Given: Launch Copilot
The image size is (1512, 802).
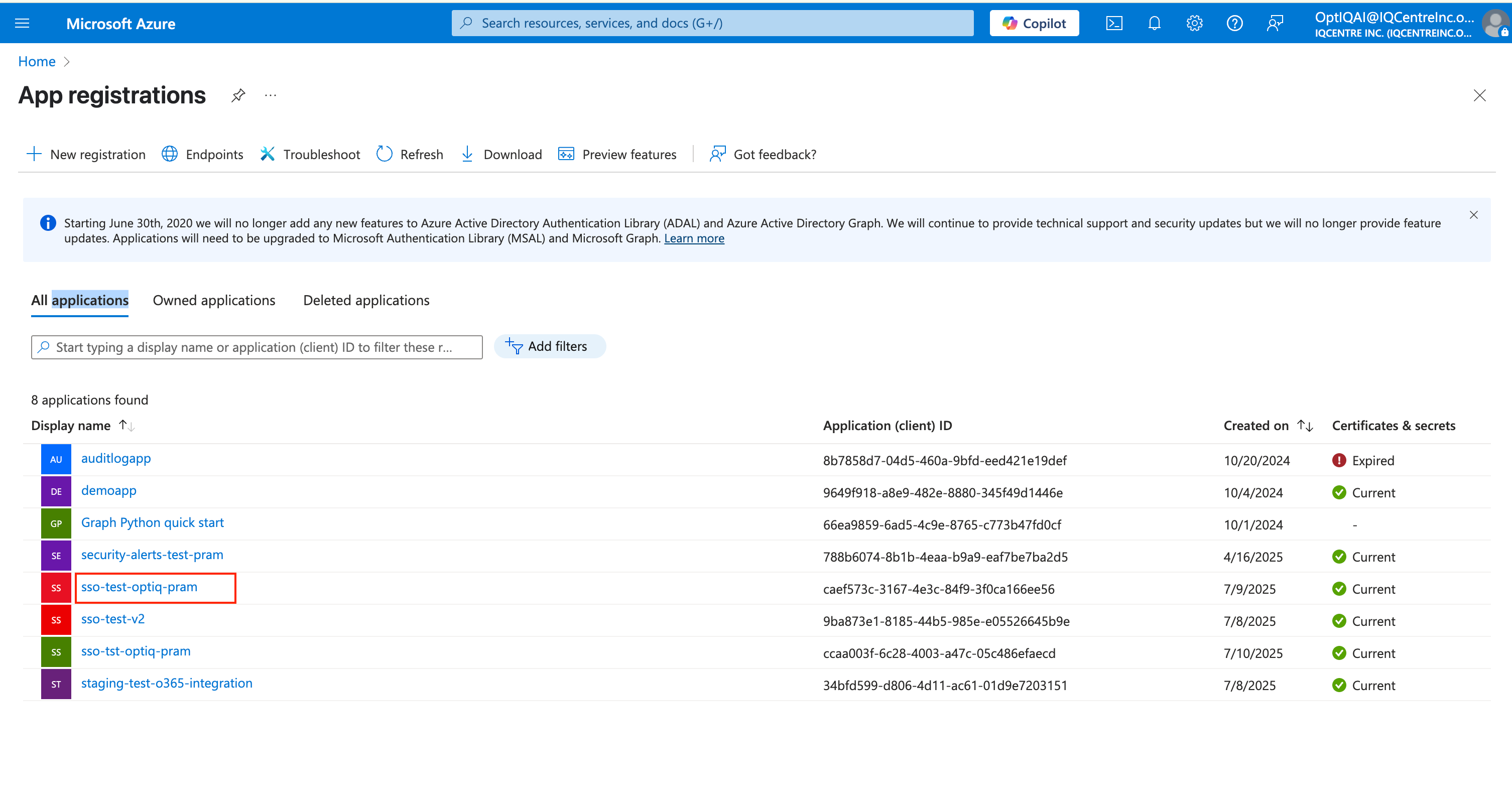Looking at the screenshot, I should (x=1034, y=24).
